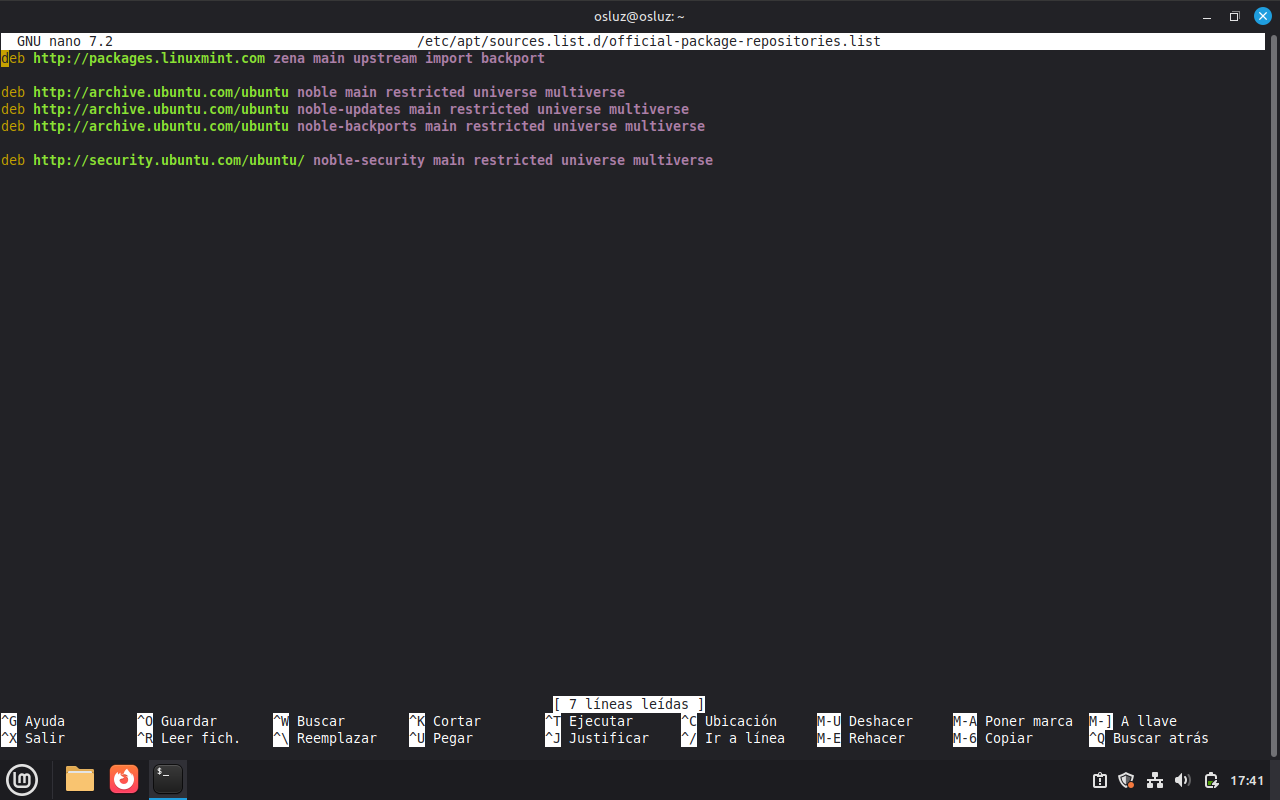This screenshot has height=800, width=1280.
Task: Open the wired network tray icon
Action: 1155,780
